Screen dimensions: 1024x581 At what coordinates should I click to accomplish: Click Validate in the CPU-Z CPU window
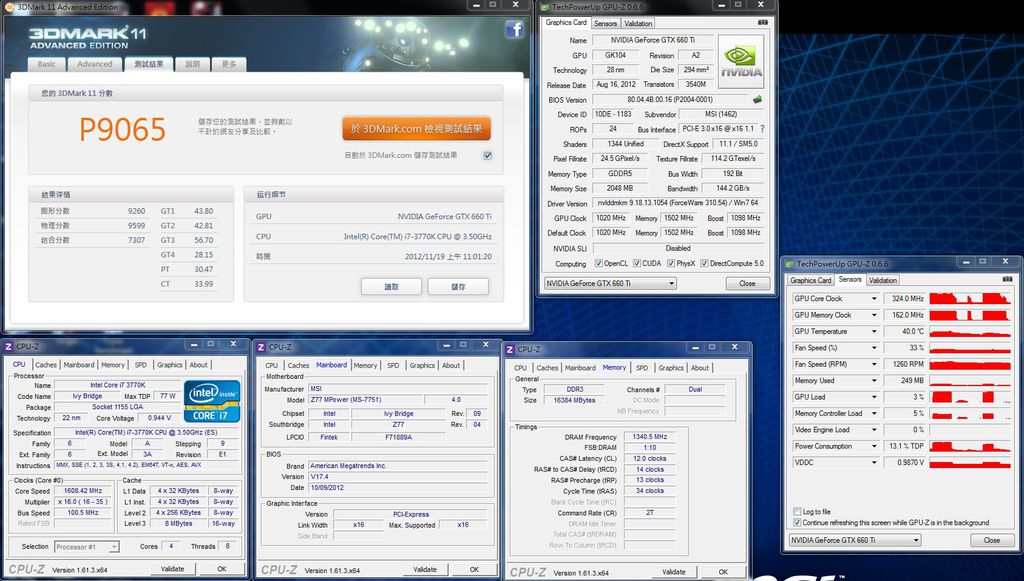[172, 569]
